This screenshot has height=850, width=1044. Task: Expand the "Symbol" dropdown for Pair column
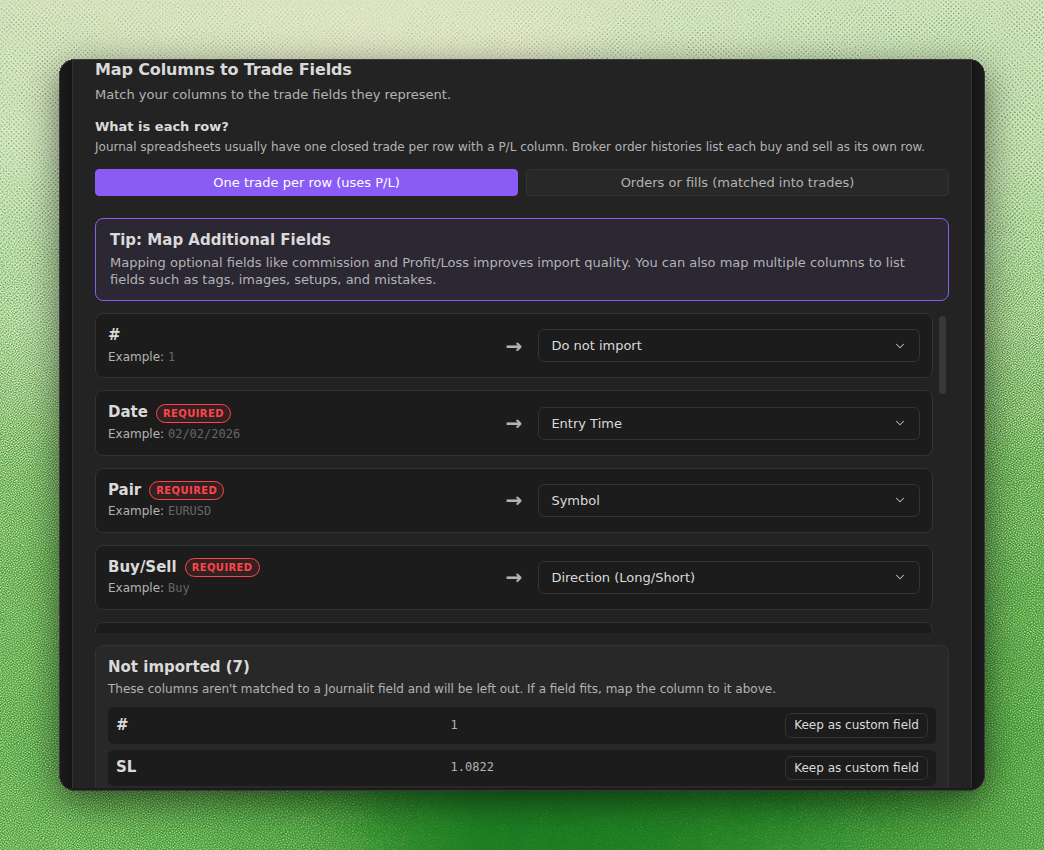click(728, 501)
